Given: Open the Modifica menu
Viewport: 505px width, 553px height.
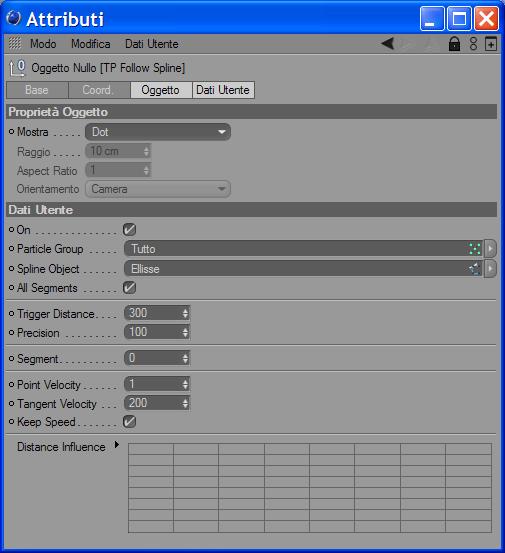Looking at the screenshot, I should [91, 44].
